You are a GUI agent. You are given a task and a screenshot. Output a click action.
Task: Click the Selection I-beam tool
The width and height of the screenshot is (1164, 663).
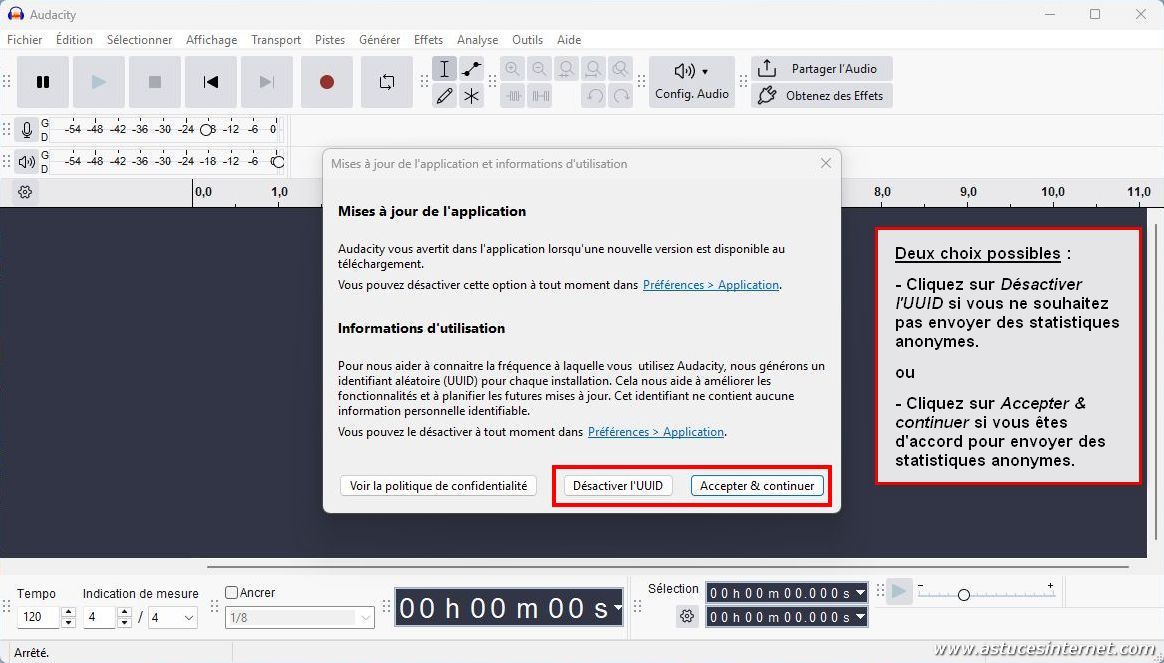pyautogui.click(x=445, y=69)
